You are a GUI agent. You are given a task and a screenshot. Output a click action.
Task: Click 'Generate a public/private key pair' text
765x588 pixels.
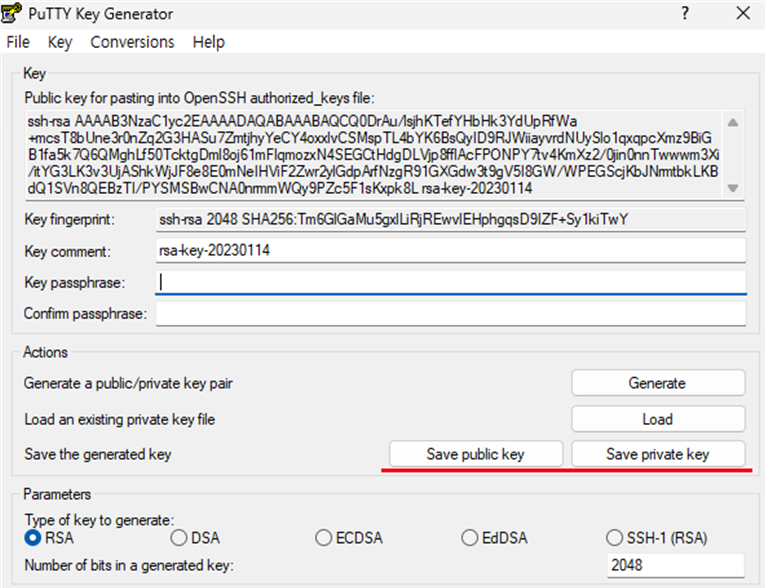(128, 384)
